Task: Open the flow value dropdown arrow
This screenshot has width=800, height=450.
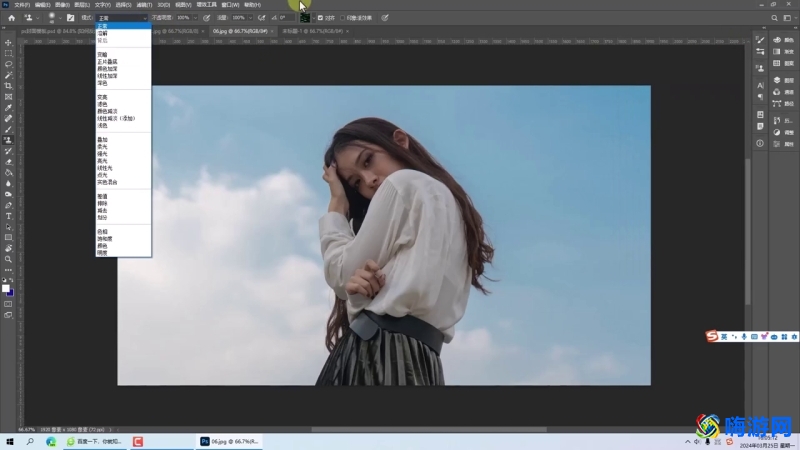Action: (x=250, y=18)
